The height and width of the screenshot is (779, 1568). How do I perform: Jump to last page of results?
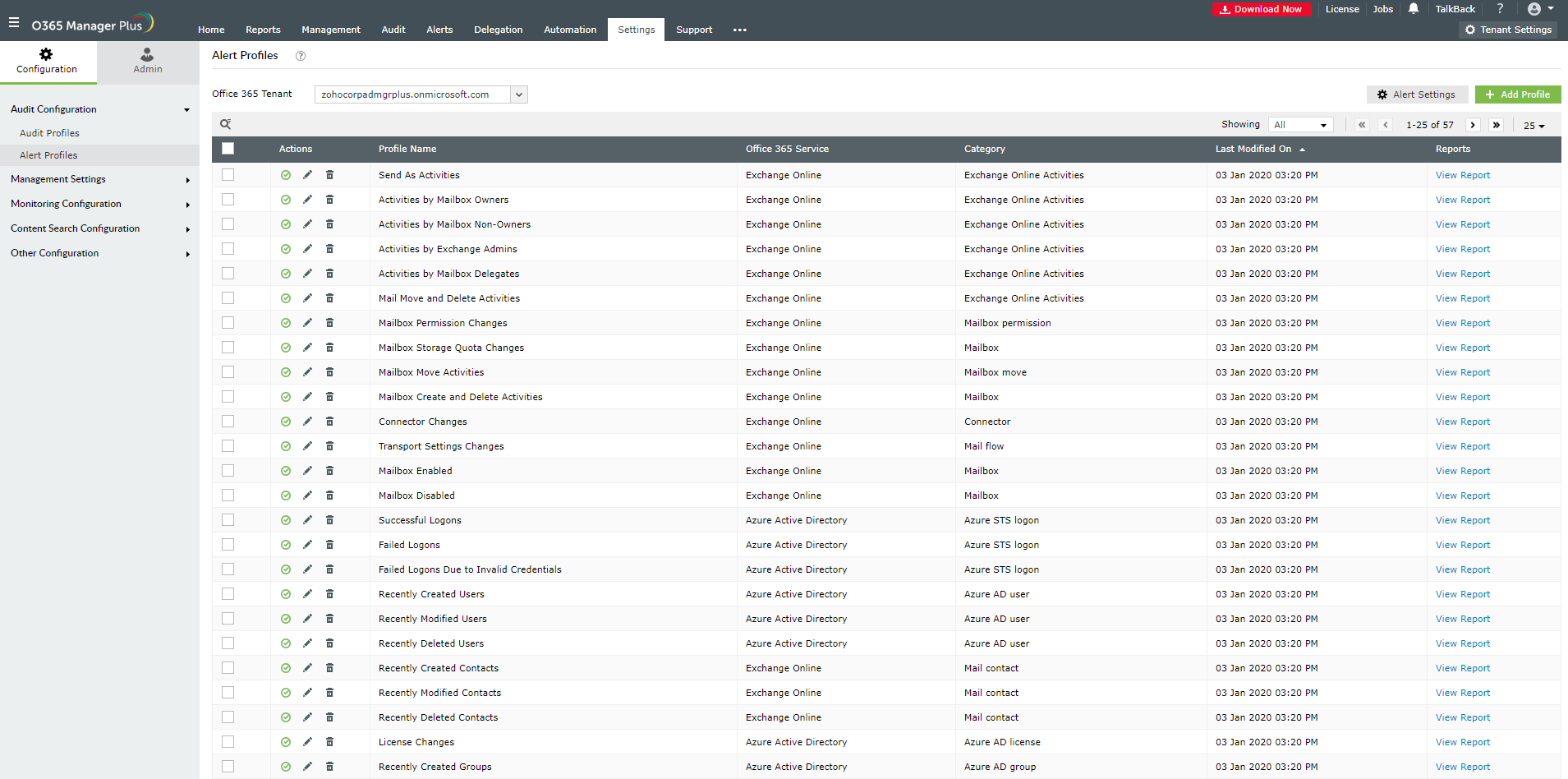1496,125
